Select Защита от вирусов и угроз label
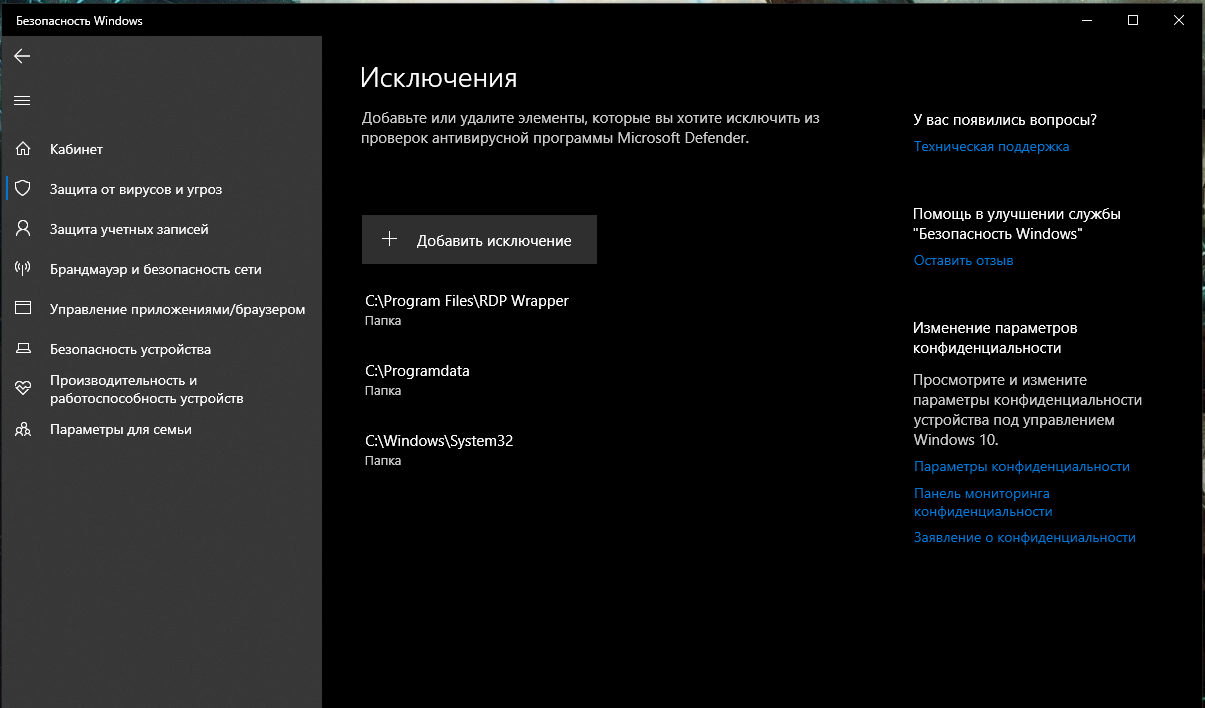Viewport: 1205px width, 708px height. pos(136,189)
